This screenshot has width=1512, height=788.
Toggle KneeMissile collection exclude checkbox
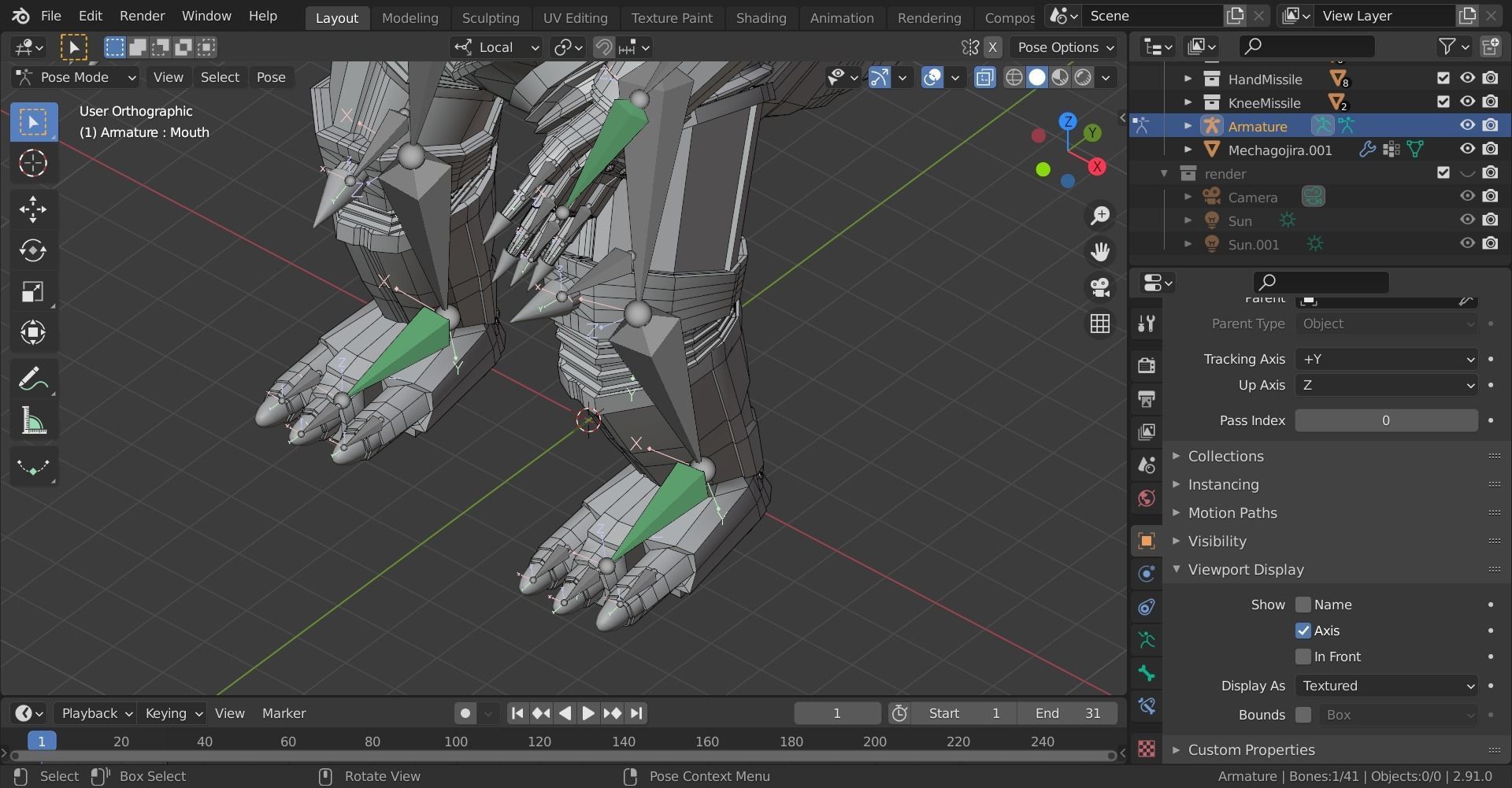(1443, 102)
